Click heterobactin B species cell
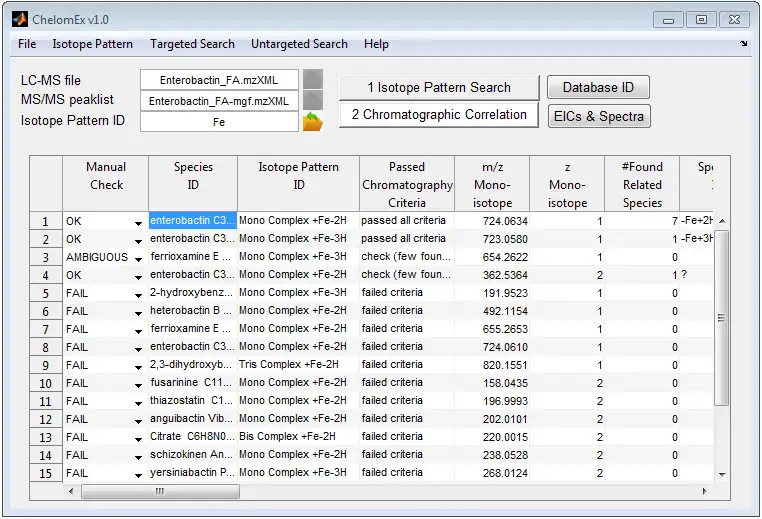Image resolution: width=762 pixels, height=519 pixels. tap(193, 310)
